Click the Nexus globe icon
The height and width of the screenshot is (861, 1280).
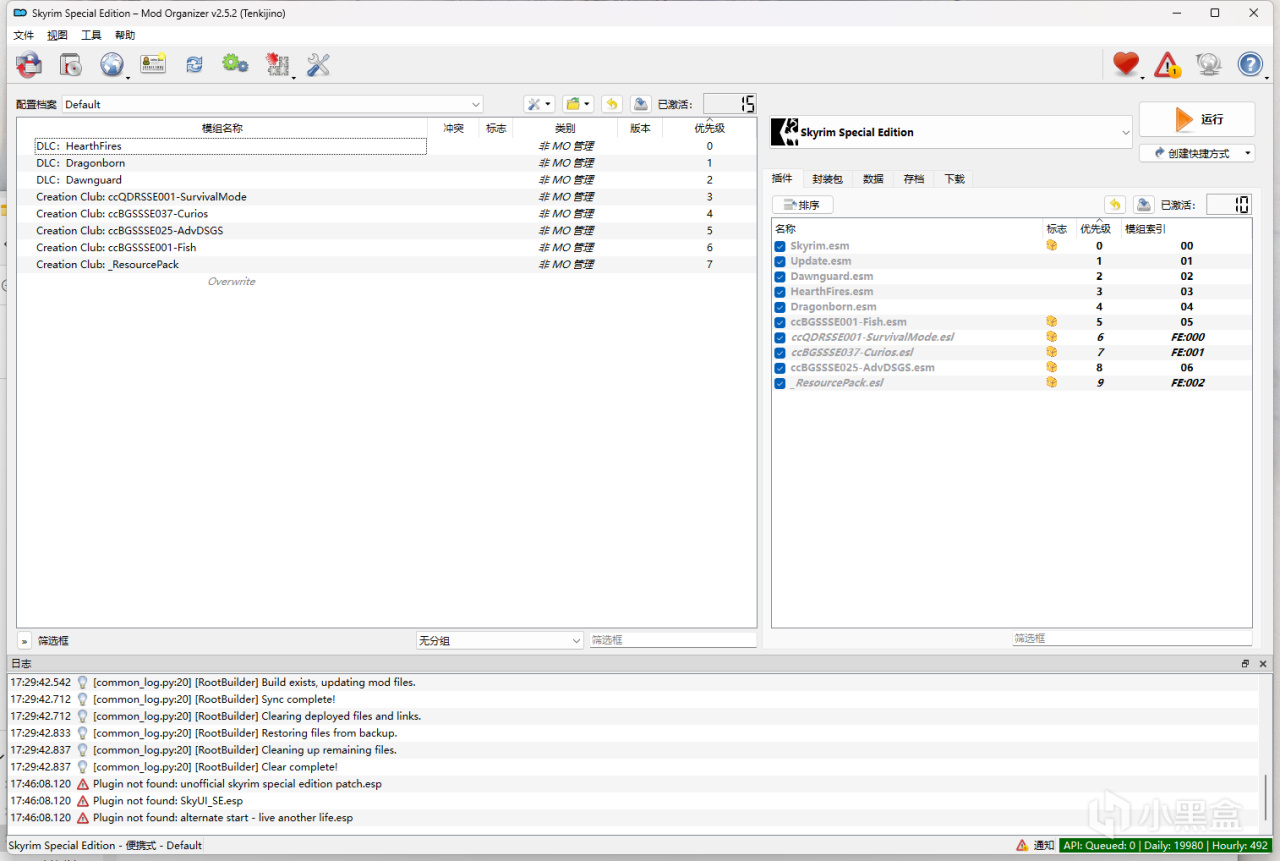click(x=111, y=65)
